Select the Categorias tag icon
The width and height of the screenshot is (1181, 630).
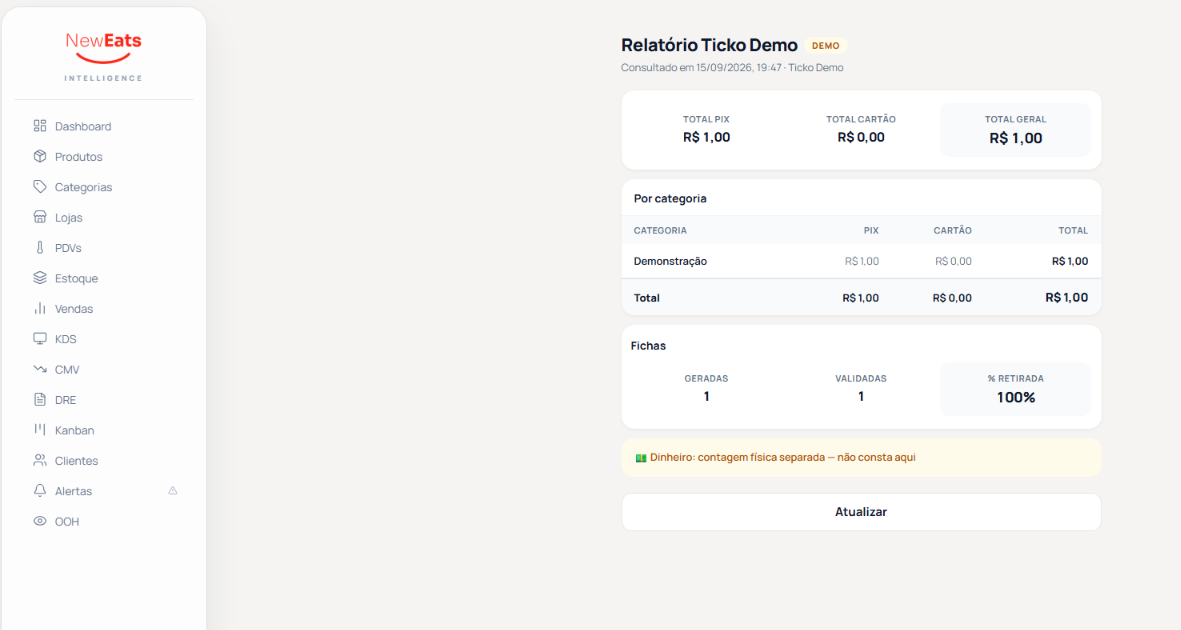(x=40, y=186)
